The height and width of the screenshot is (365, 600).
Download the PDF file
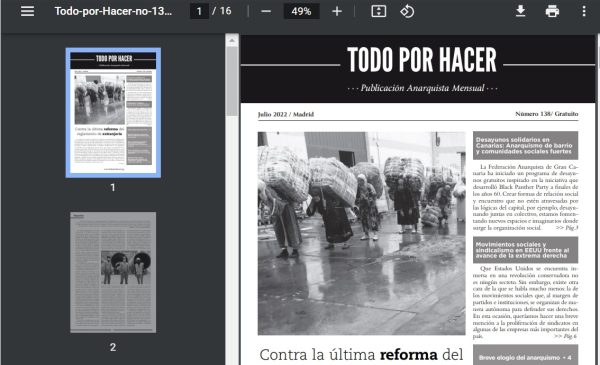pyautogui.click(x=520, y=11)
